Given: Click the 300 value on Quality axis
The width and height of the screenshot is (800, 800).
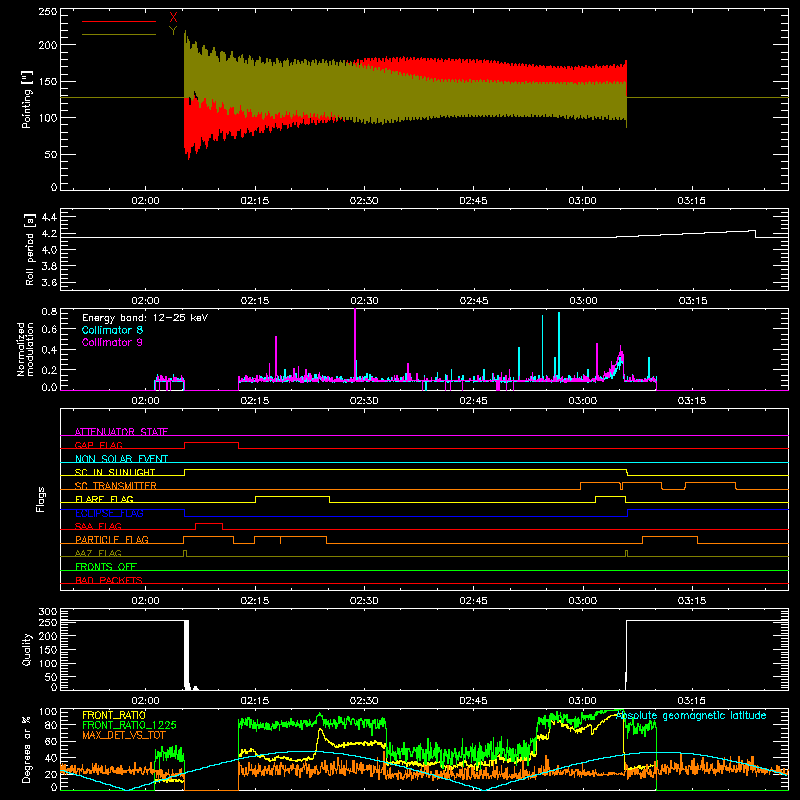Looking at the screenshot, I should [x=47, y=612].
